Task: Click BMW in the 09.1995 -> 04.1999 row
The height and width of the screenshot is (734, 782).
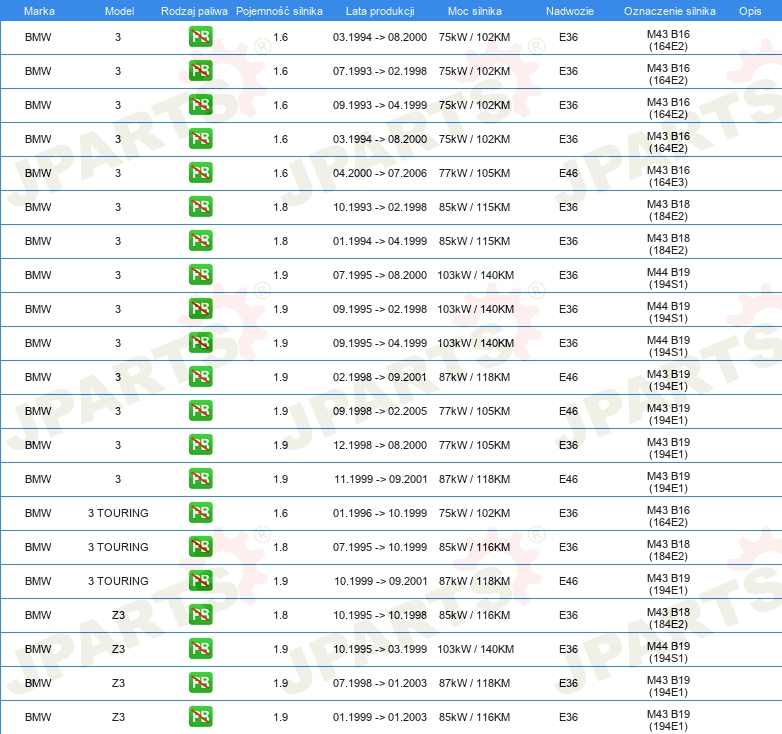Action: (x=38, y=343)
